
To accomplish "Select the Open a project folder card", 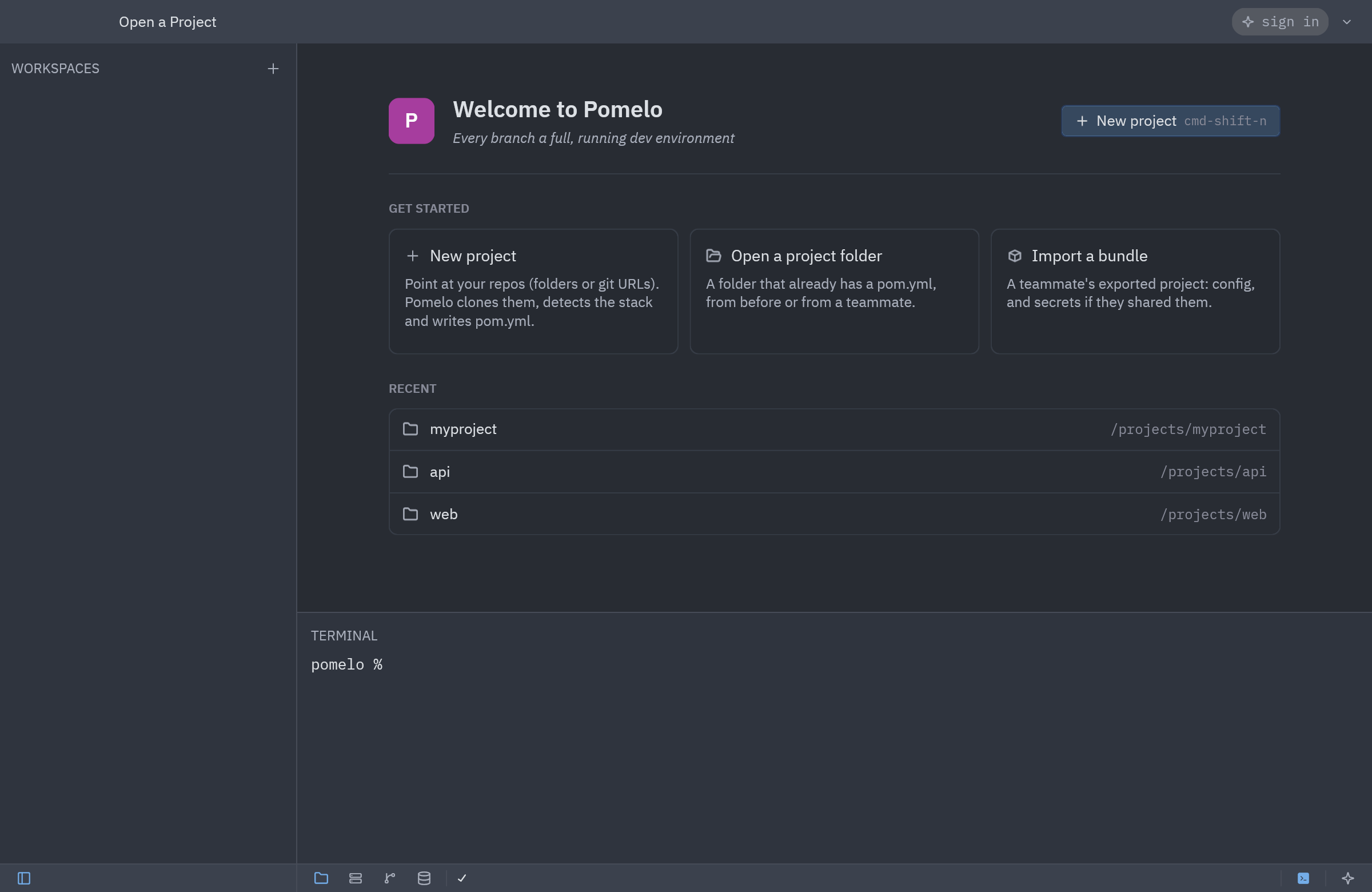I will [834, 291].
